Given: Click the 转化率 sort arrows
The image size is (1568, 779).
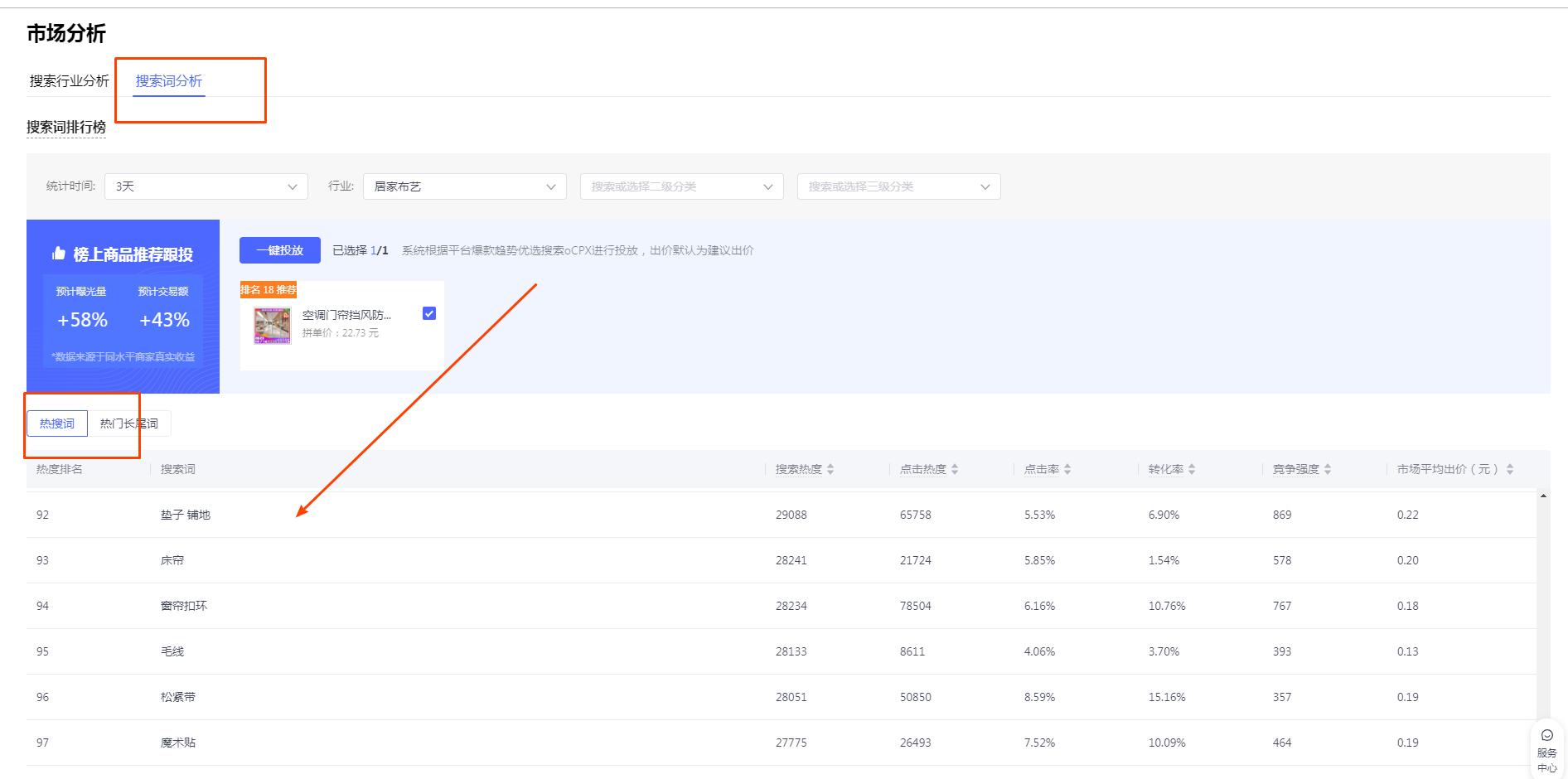Looking at the screenshot, I should (x=1192, y=469).
